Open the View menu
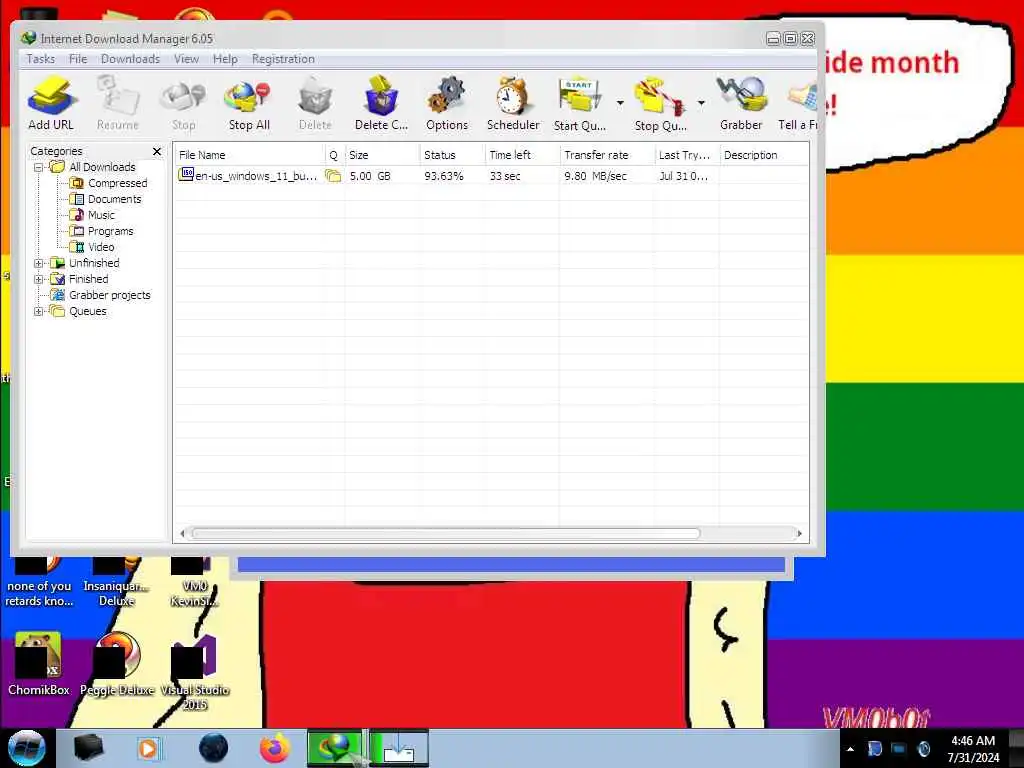Screen dimensions: 1024x768 pos(186,59)
